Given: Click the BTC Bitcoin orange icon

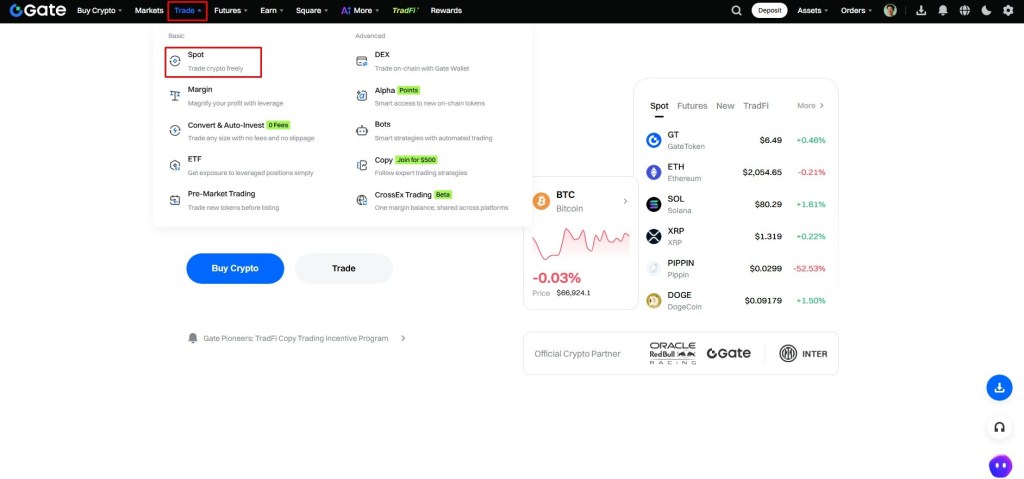Looking at the screenshot, I should click(541, 201).
